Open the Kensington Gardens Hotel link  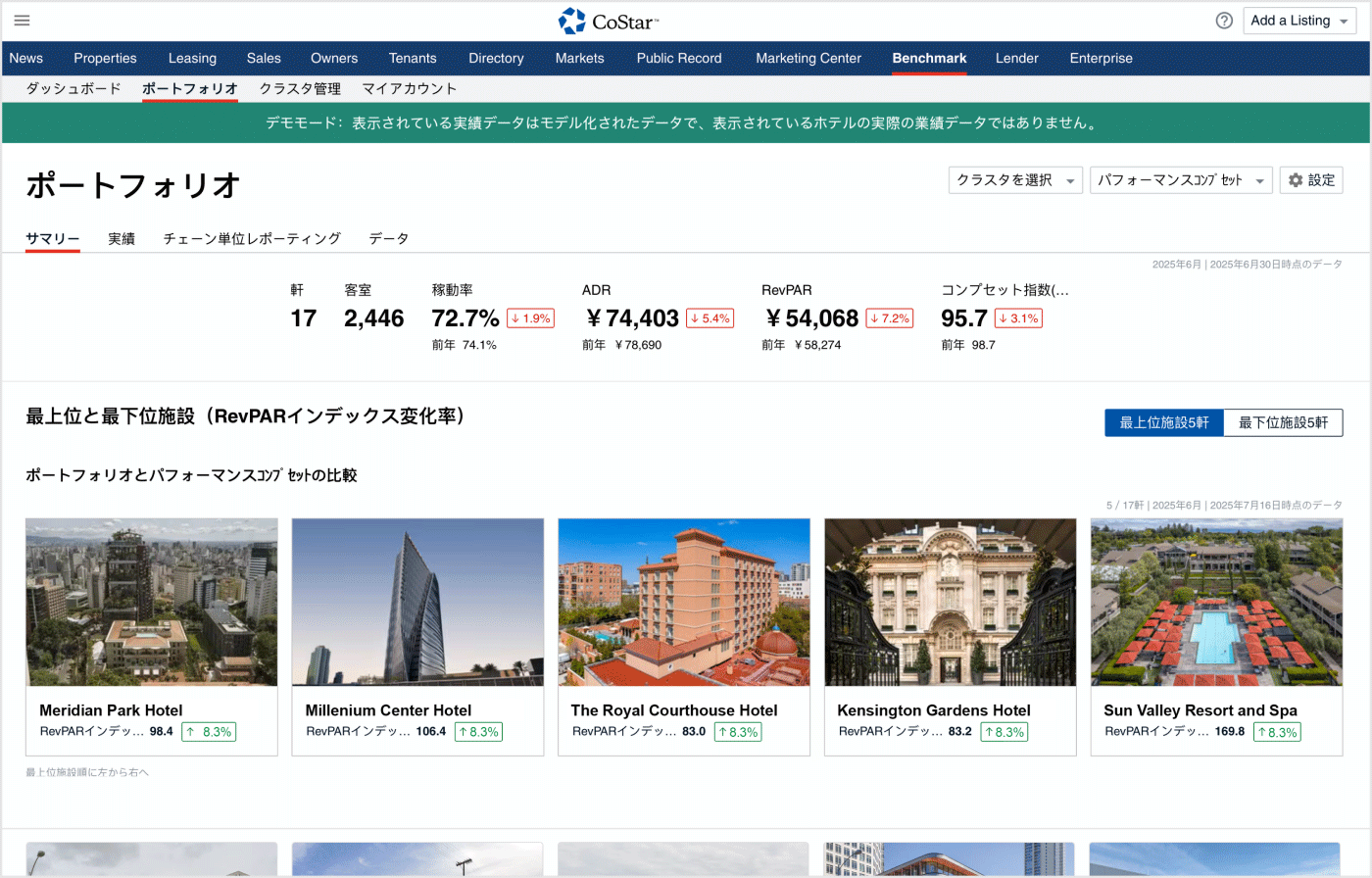tap(933, 710)
